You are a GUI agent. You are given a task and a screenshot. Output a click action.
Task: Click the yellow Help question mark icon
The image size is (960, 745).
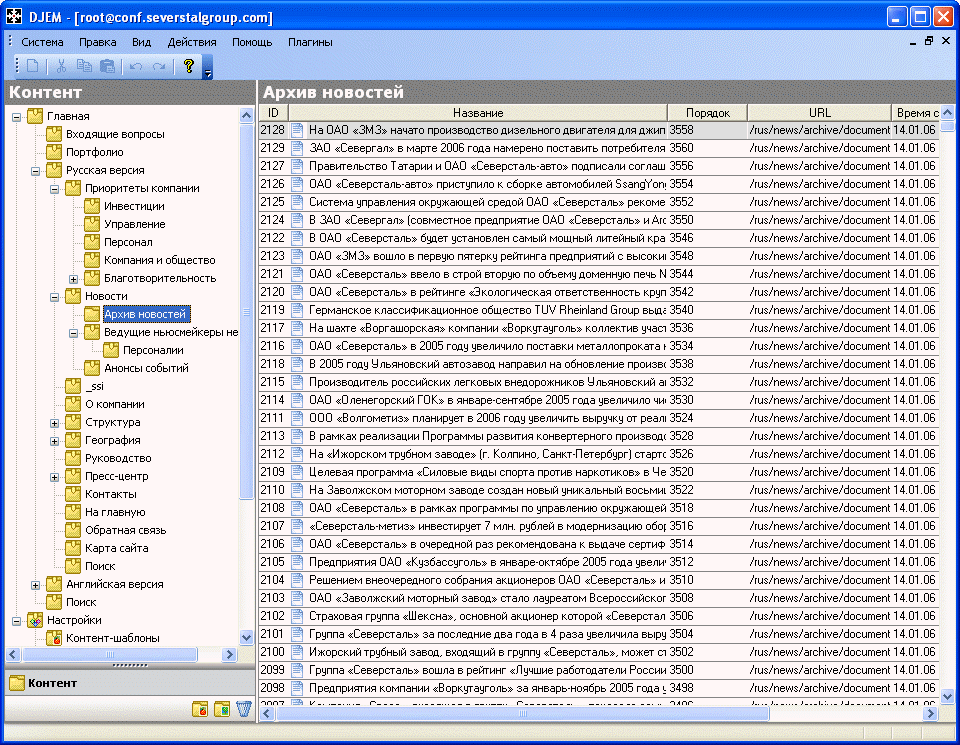tap(189, 66)
